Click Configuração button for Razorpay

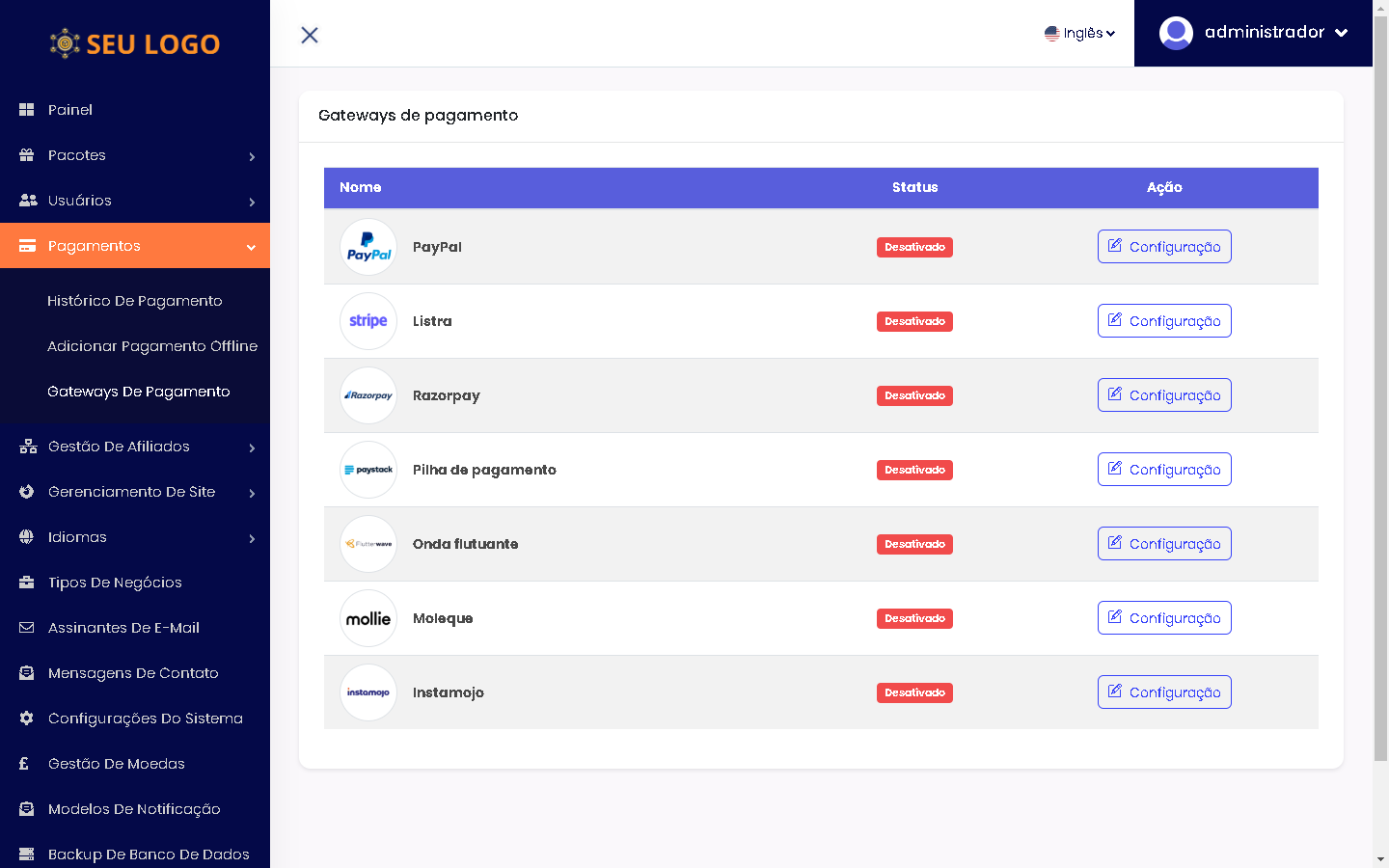[x=1164, y=395]
